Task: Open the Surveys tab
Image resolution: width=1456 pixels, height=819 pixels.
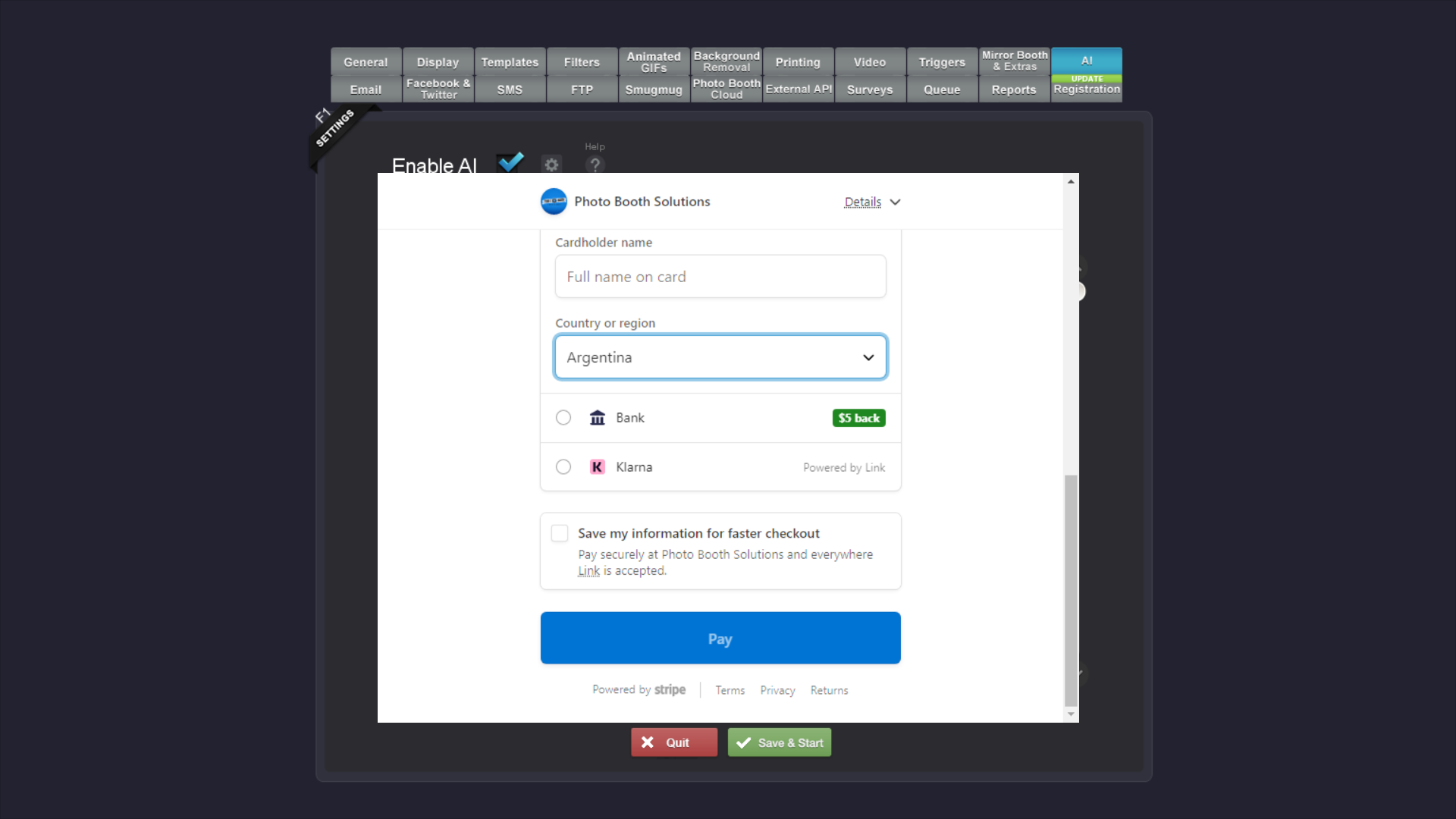Action: tap(870, 89)
